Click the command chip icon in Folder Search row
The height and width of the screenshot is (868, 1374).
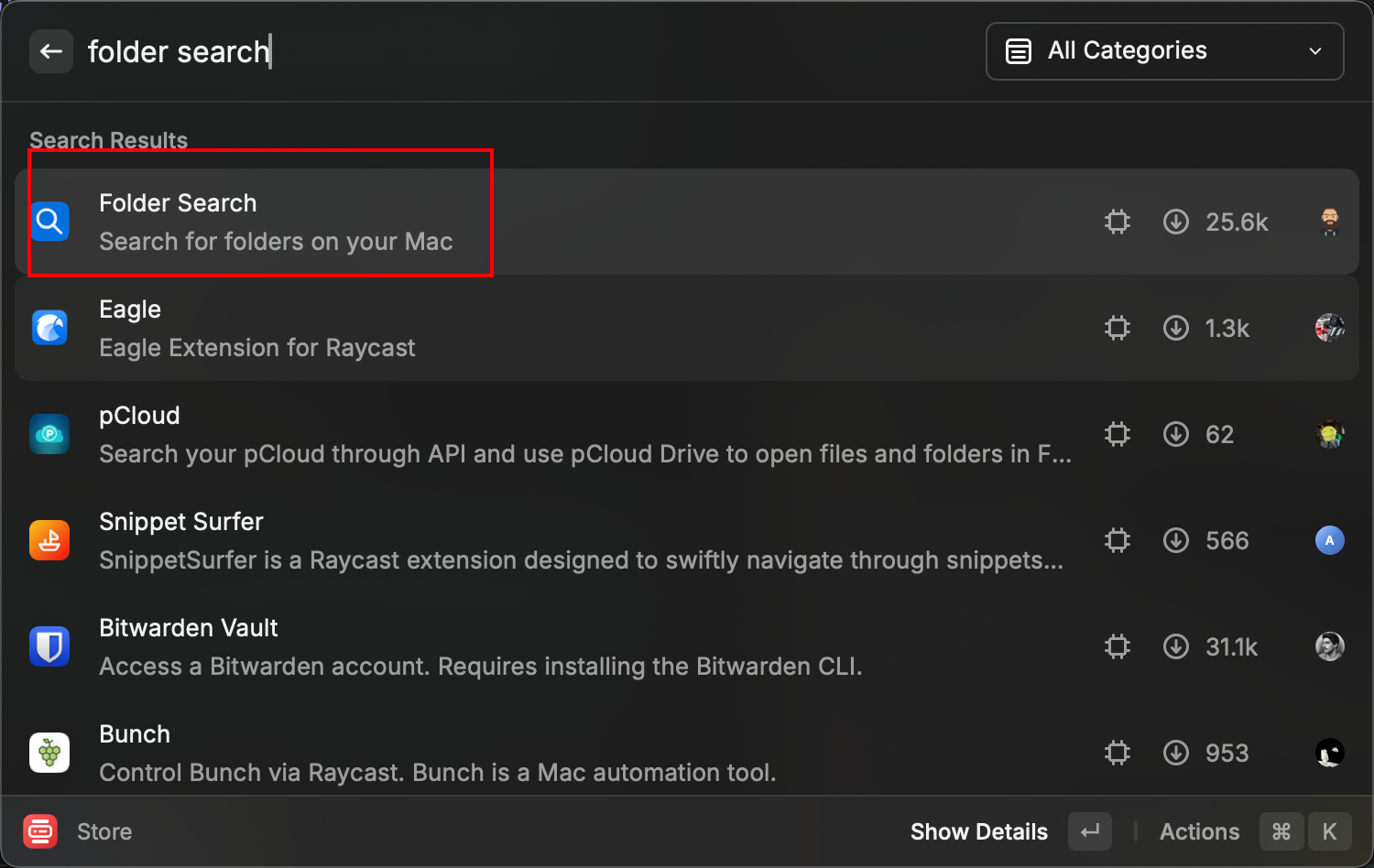tap(1118, 222)
